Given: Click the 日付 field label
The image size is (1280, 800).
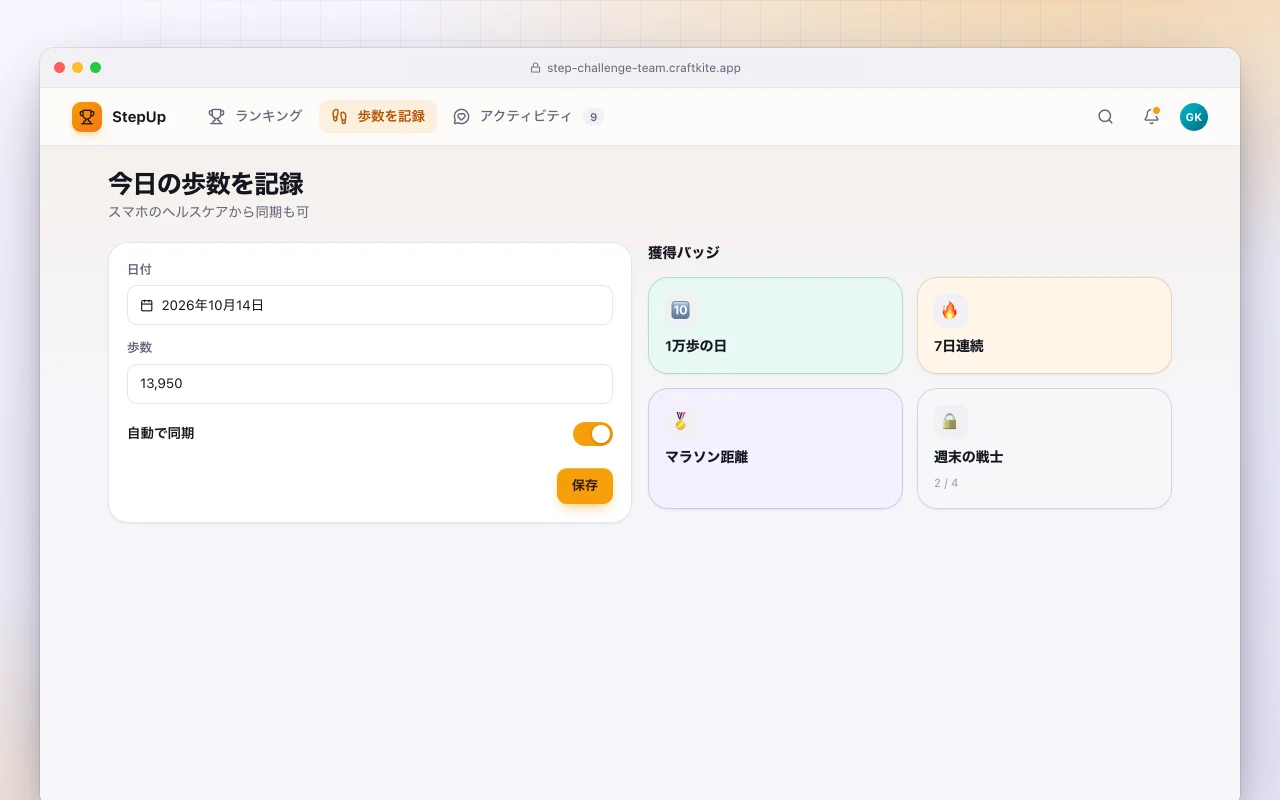Looking at the screenshot, I should click(x=140, y=270).
